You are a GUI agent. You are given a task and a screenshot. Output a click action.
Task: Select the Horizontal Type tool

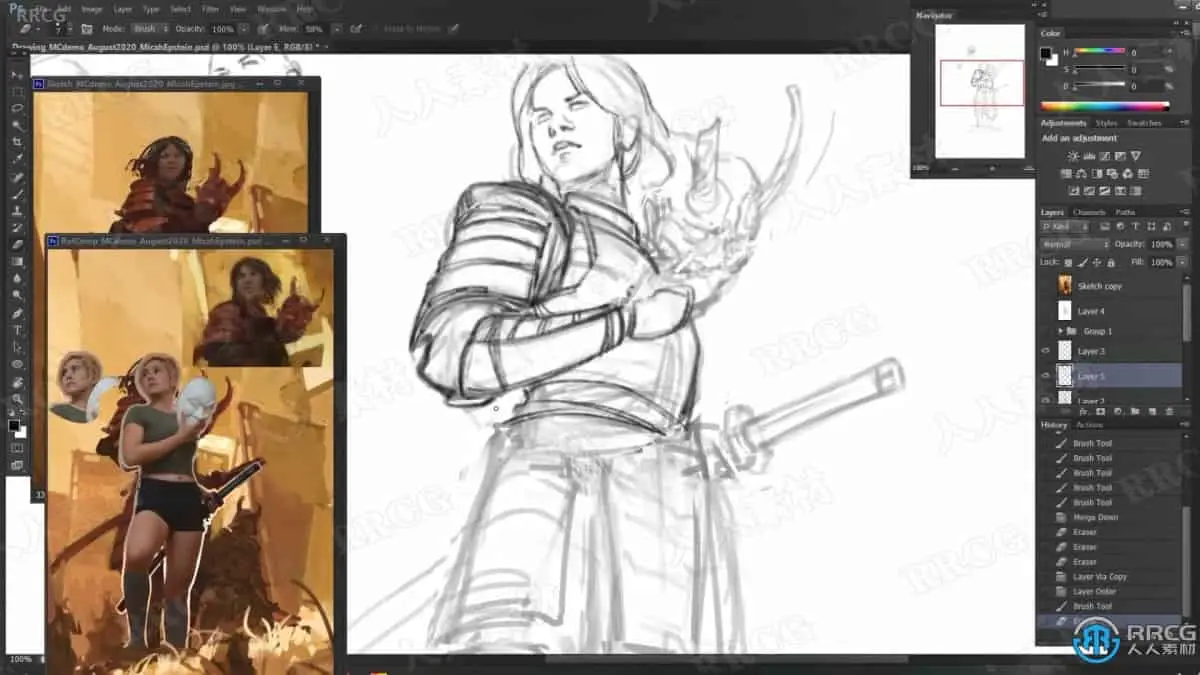pyautogui.click(x=18, y=330)
